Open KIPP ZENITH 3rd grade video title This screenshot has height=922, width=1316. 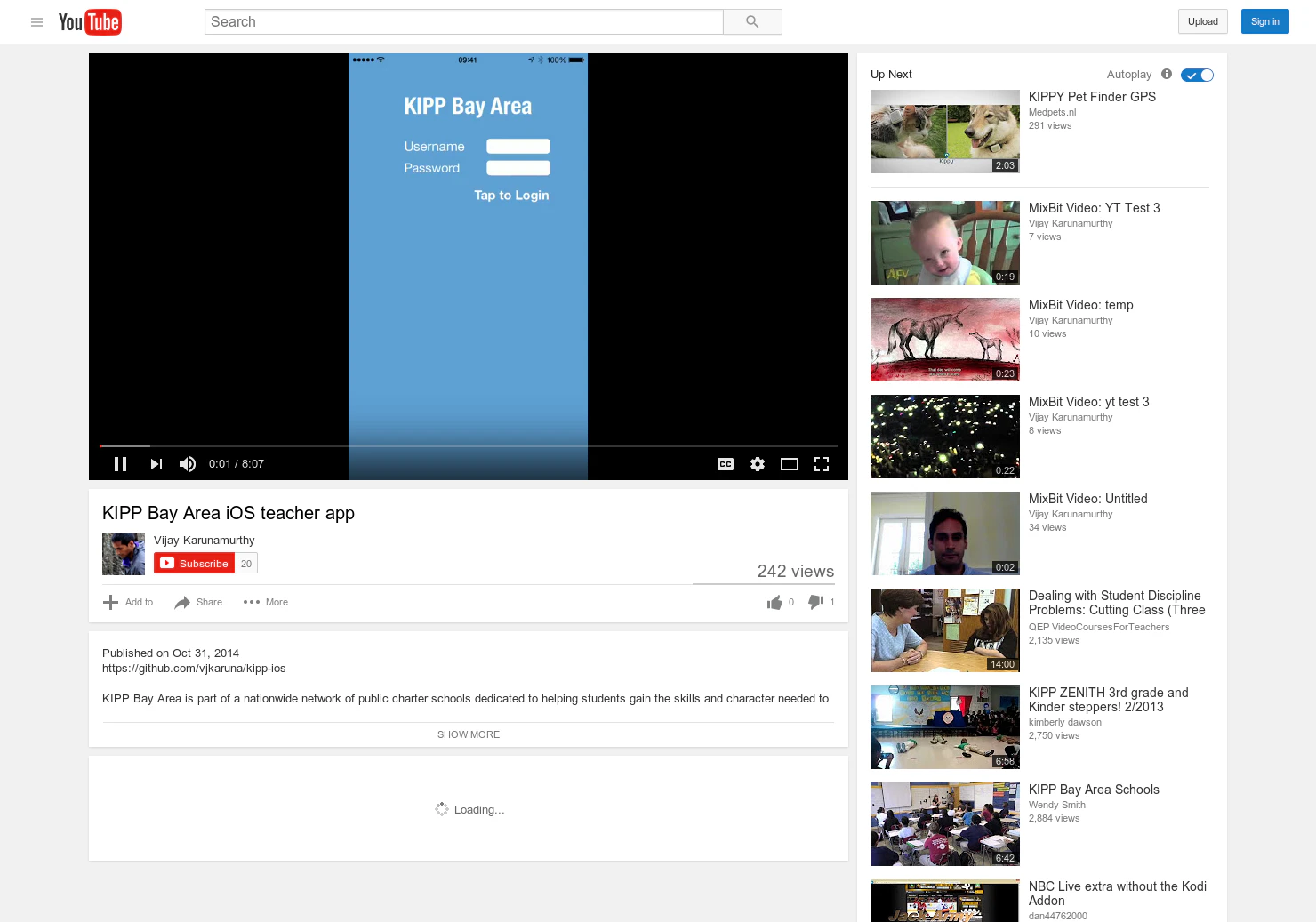(x=1108, y=700)
